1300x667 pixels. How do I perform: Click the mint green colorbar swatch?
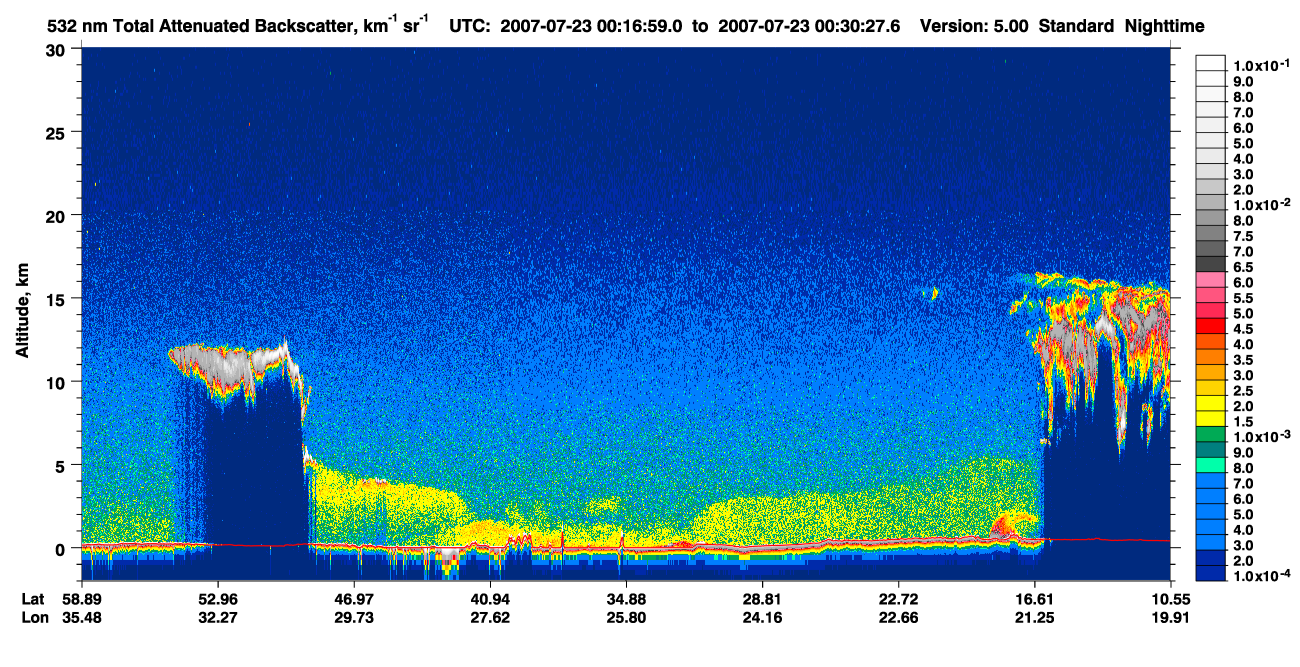coord(1211,464)
